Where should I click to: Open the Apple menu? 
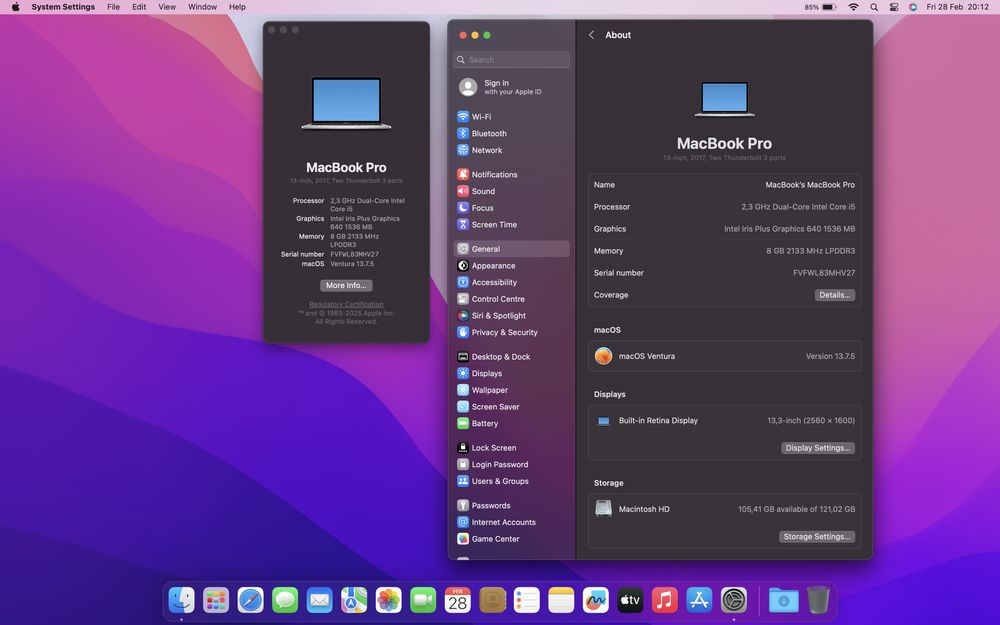click(15, 7)
